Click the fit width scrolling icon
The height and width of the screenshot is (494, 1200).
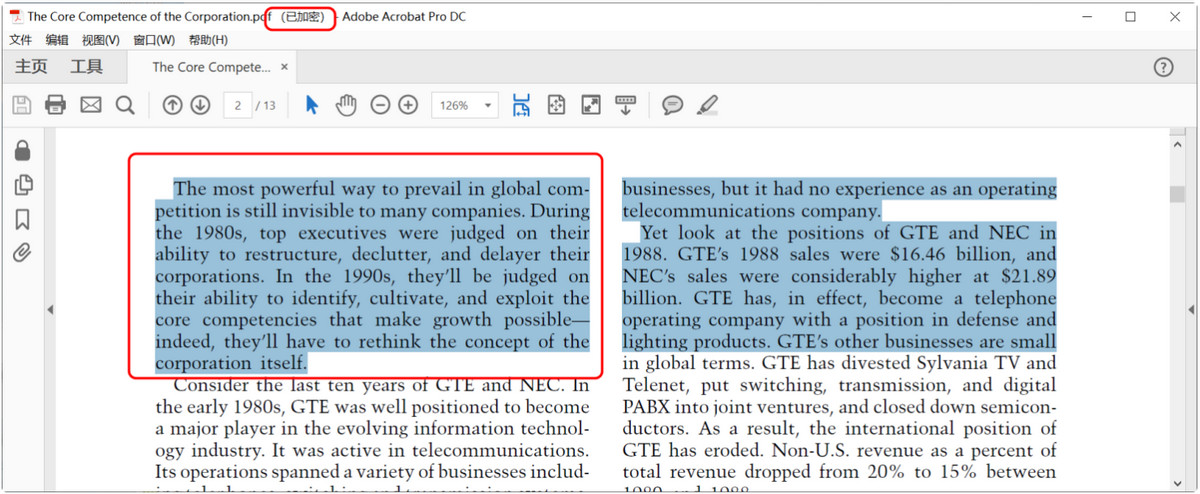point(521,105)
